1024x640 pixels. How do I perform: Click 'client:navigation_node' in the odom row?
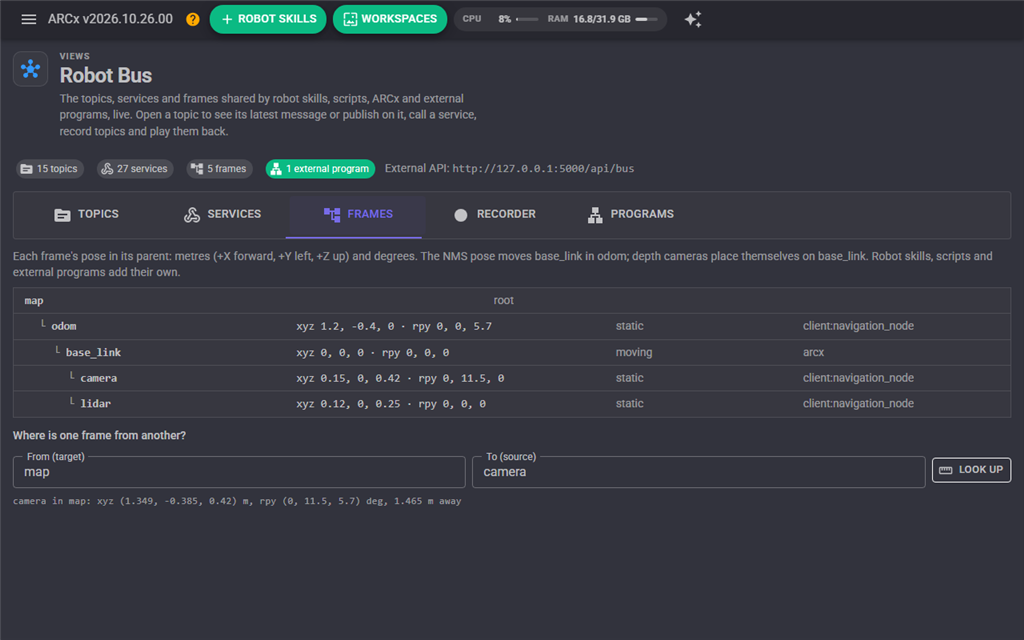coord(858,326)
